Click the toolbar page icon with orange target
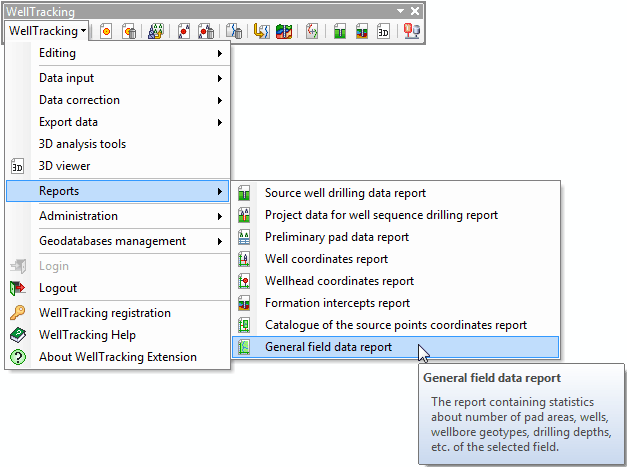The image size is (627, 467). [x=106, y=31]
